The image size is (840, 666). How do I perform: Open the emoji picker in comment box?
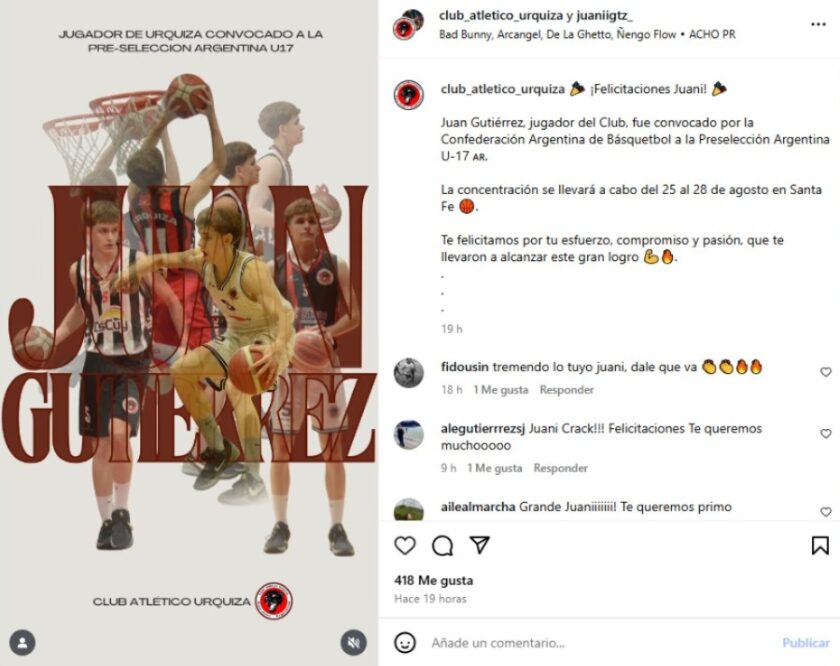(x=405, y=642)
